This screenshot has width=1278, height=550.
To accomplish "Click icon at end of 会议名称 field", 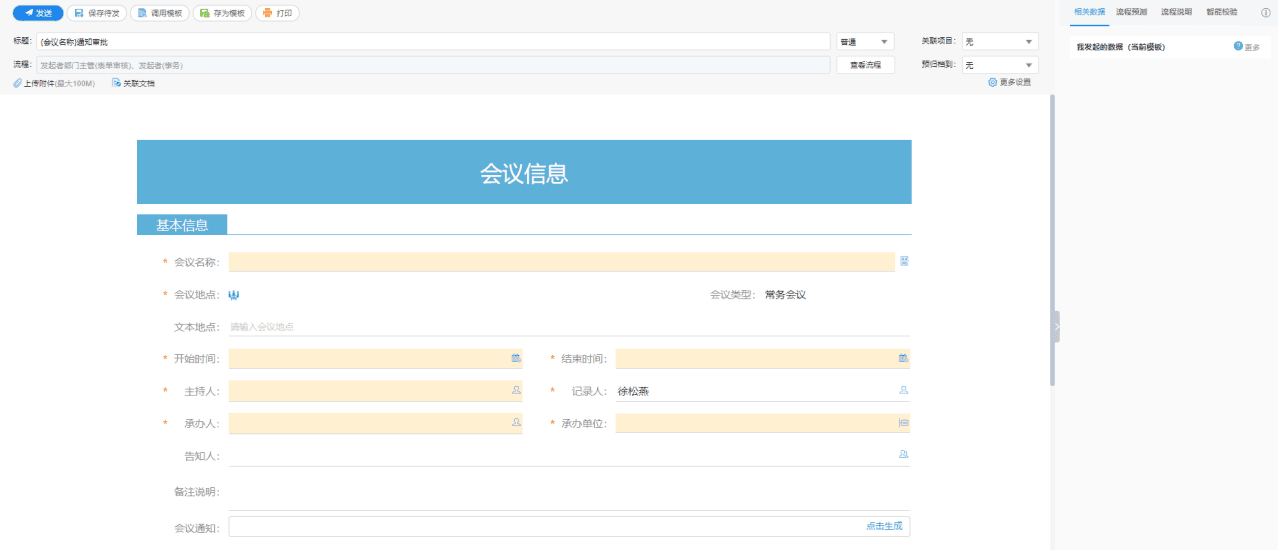I will point(904,261).
